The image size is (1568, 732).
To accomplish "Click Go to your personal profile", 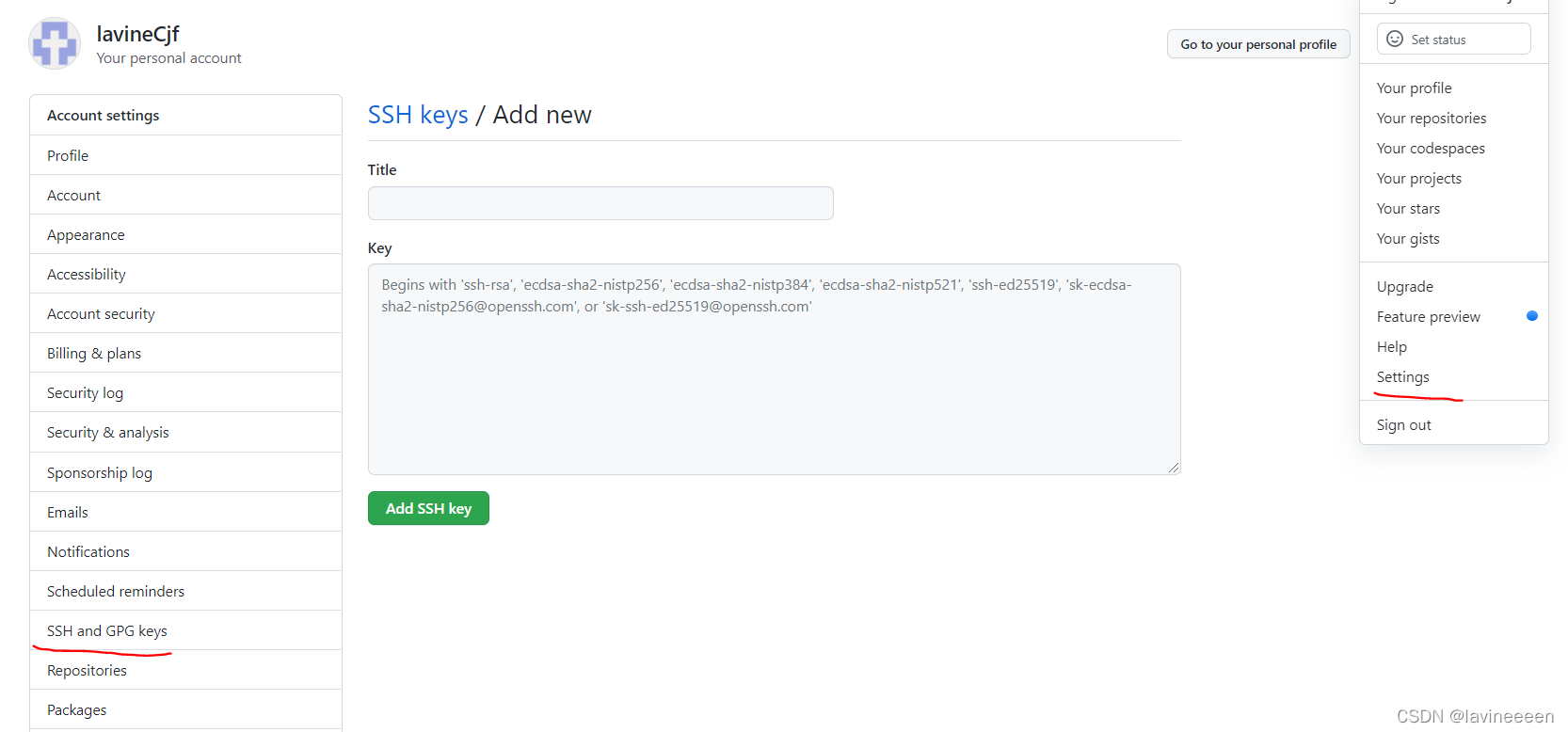I will tap(1258, 44).
